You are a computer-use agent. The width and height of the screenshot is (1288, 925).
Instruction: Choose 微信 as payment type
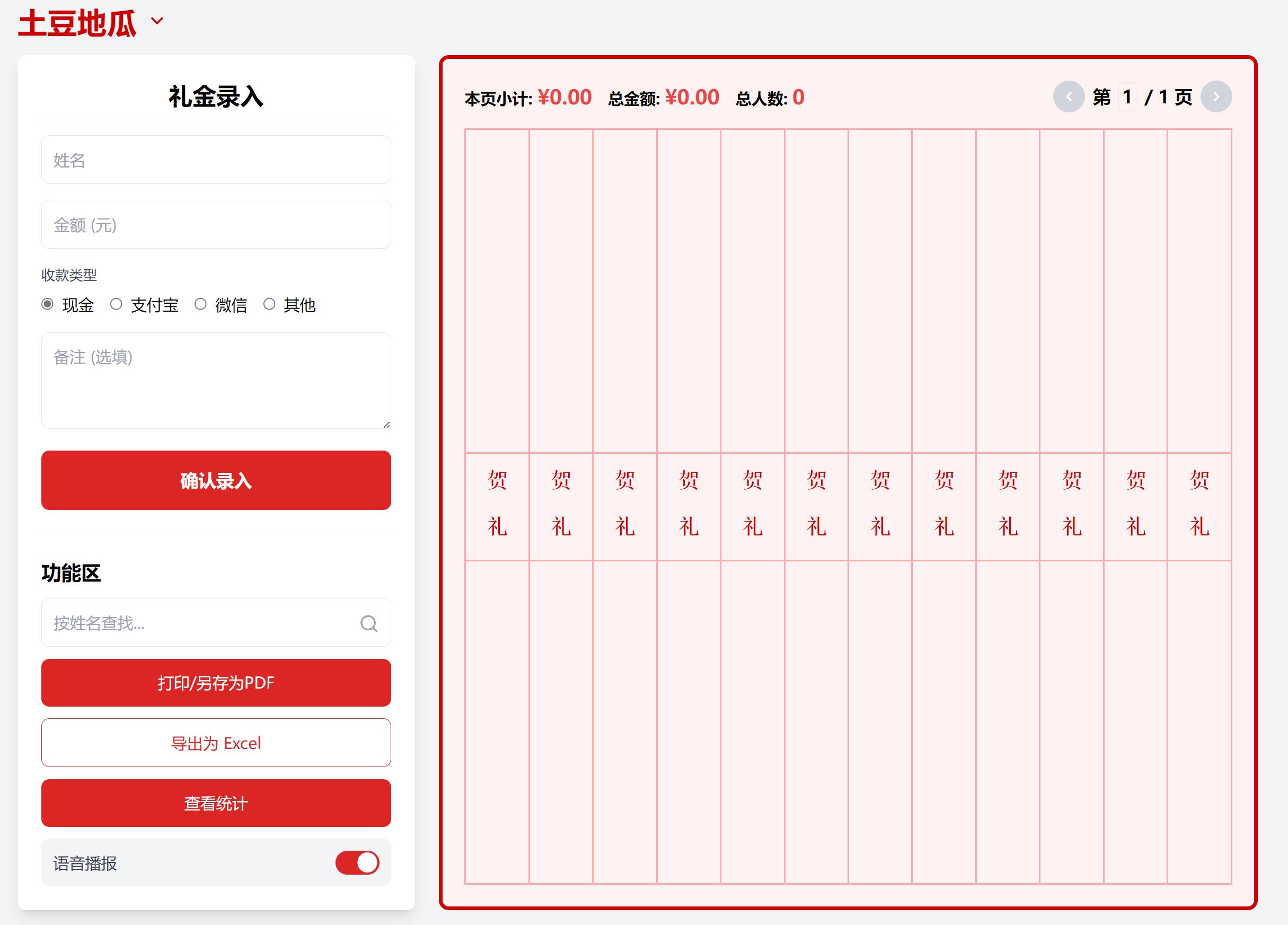tap(200, 304)
